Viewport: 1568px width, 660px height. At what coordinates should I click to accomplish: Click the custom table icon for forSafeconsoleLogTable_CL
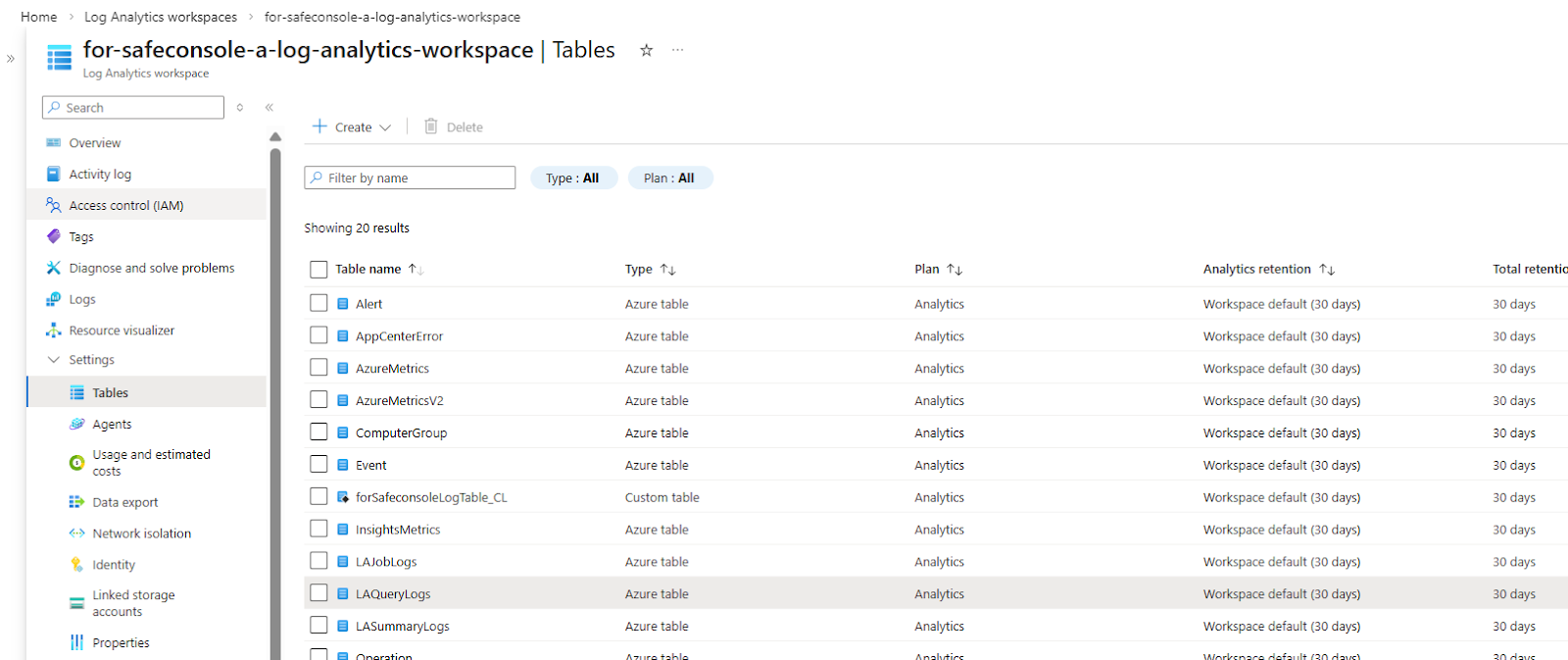pyautogui.click(x=343, y=497)
